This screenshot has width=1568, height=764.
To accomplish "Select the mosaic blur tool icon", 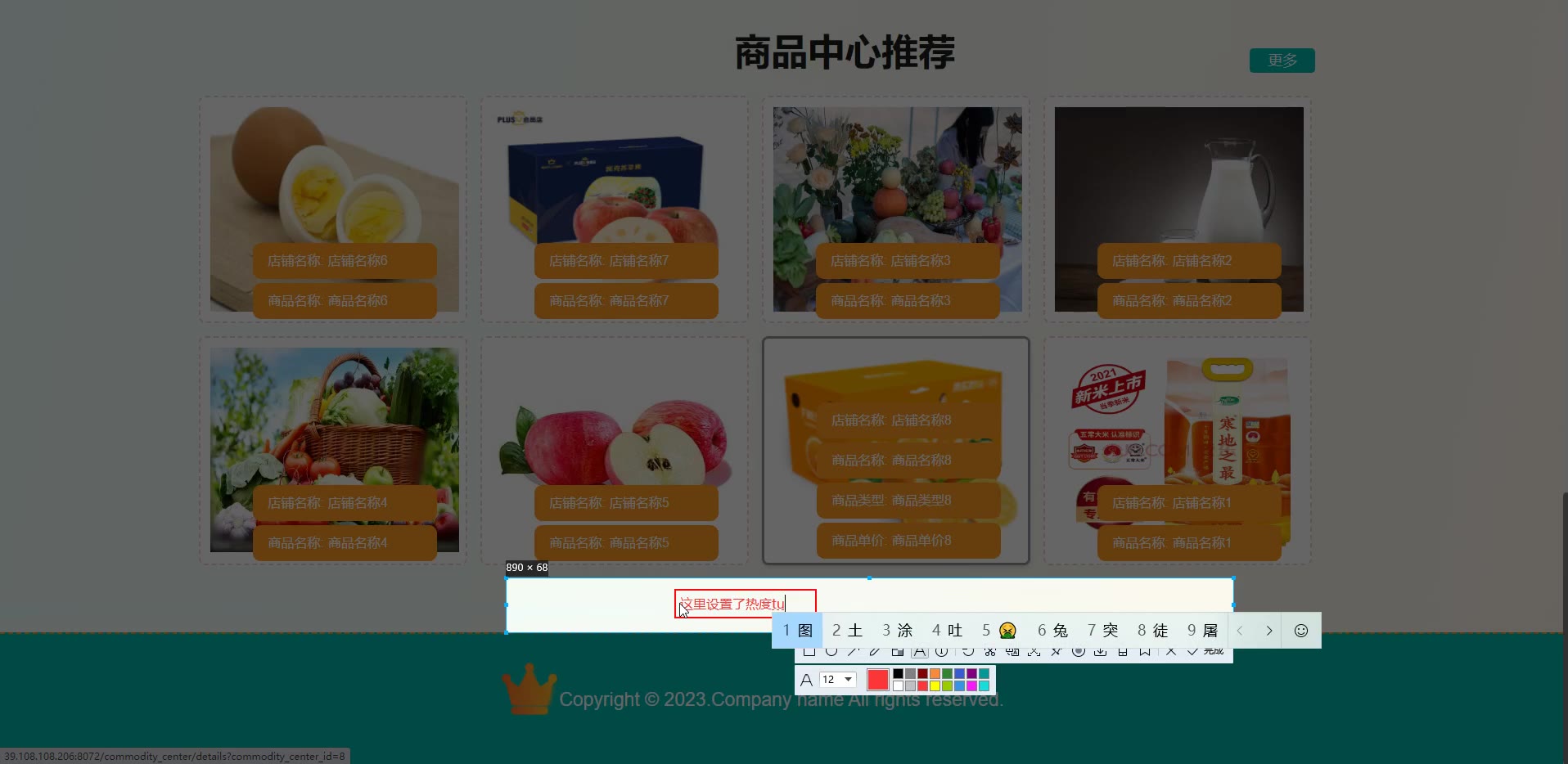I will (898, 652).
